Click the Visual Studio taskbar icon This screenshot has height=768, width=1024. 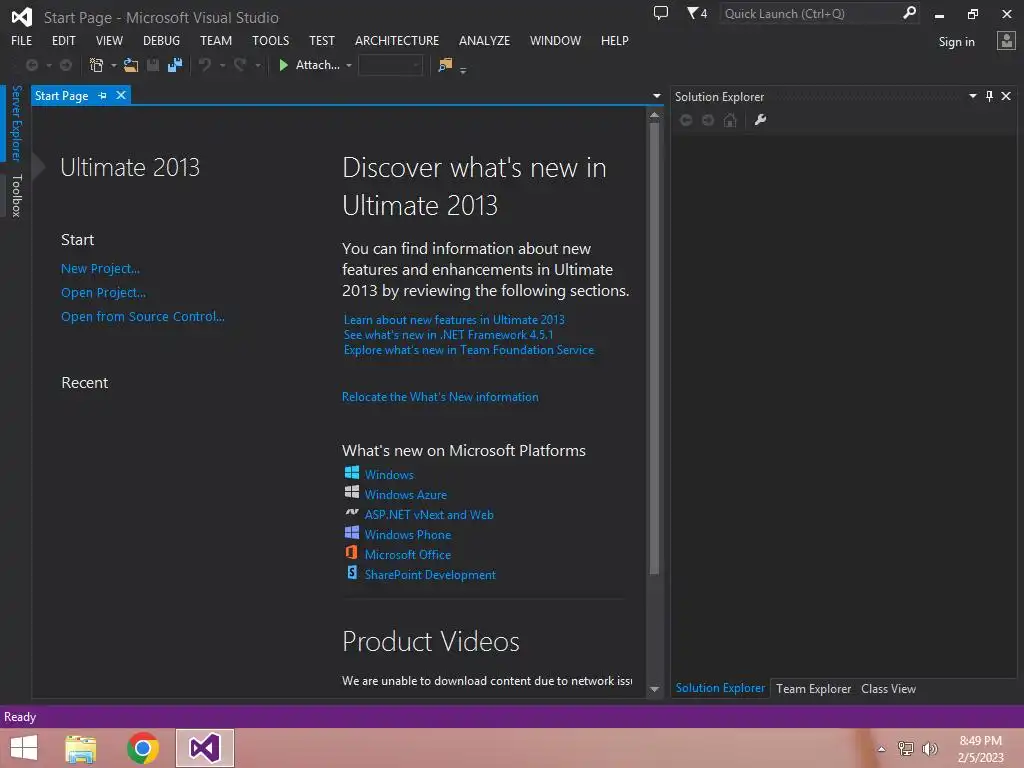[204, 748]
